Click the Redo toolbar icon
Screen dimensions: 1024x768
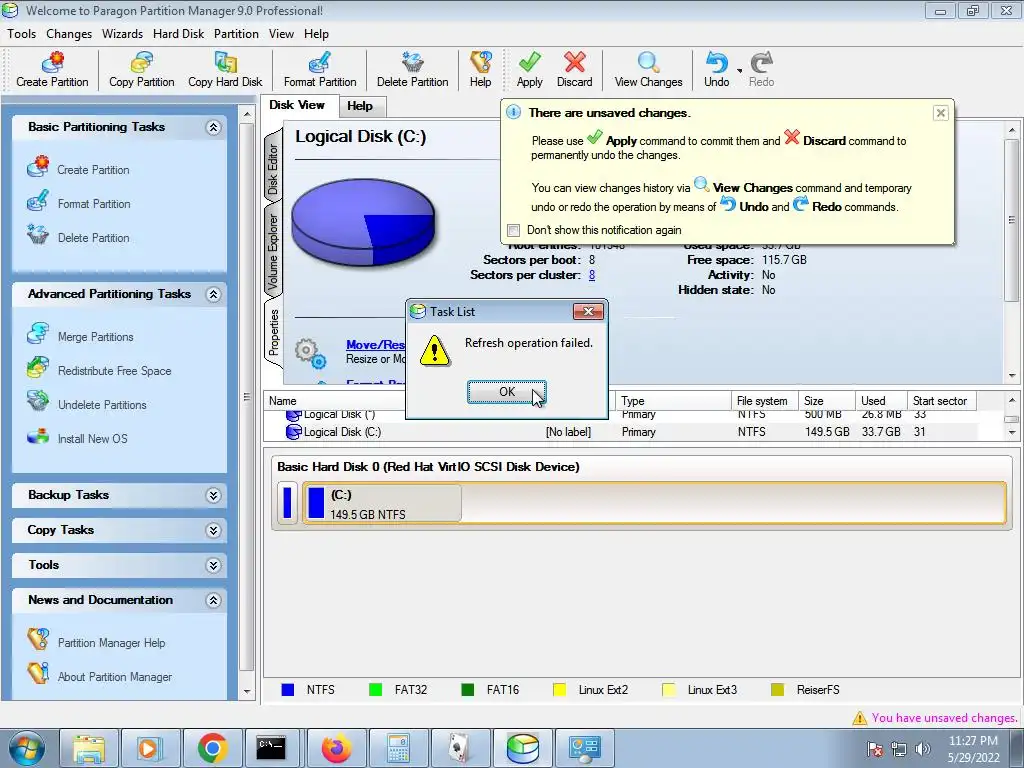point(761,63)
